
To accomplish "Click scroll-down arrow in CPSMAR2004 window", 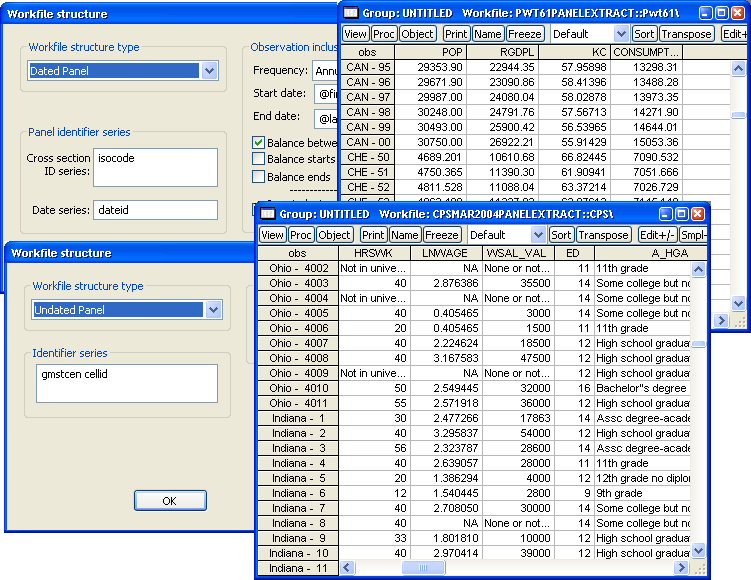I will (698, 551).
